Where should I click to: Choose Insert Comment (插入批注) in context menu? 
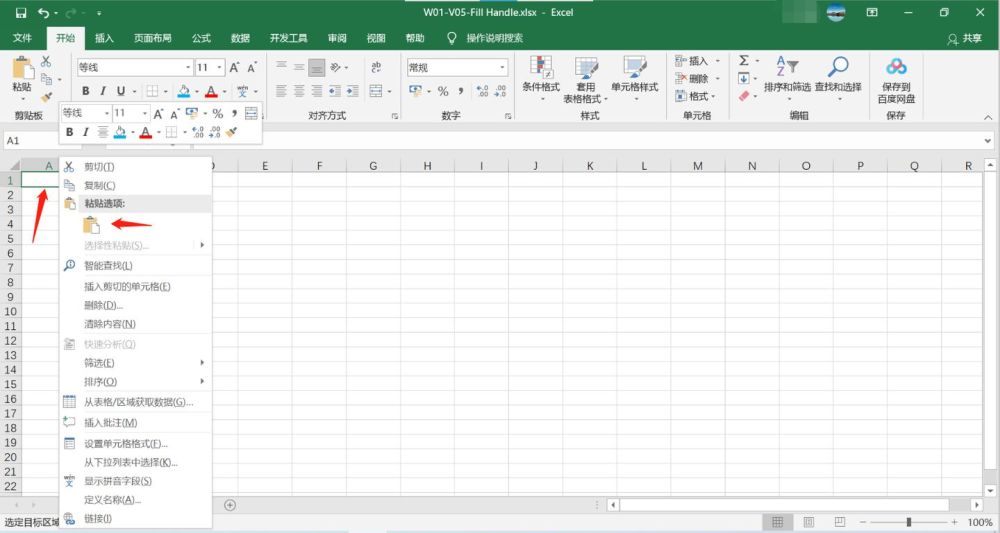[x=136, y=423]
